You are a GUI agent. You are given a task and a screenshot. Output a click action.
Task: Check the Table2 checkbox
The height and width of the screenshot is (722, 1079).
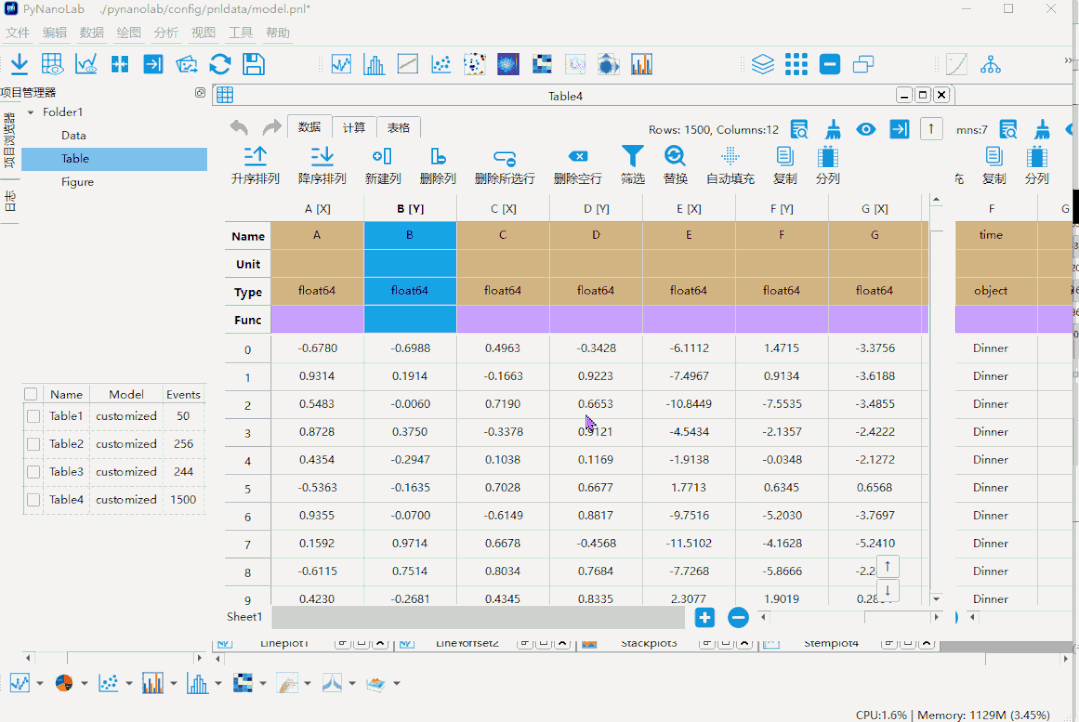click(x=33, y=444)
